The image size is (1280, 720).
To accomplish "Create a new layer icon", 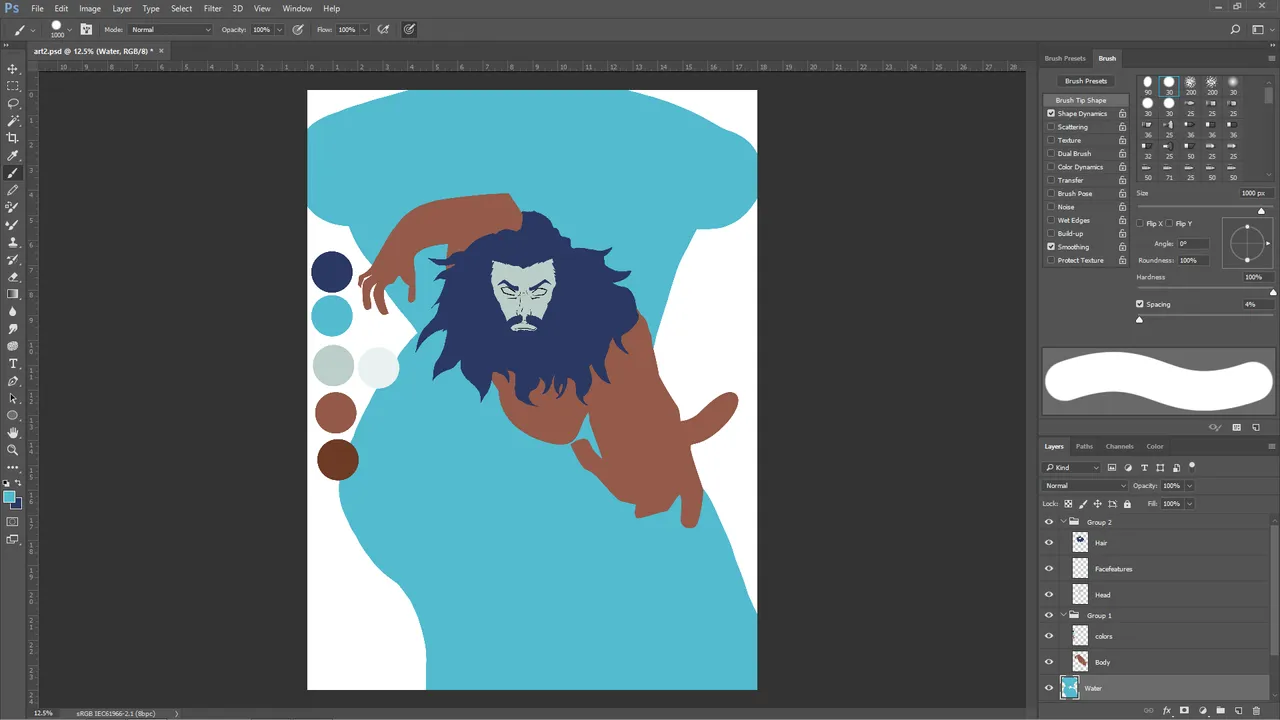I will tap(1238, 710).
